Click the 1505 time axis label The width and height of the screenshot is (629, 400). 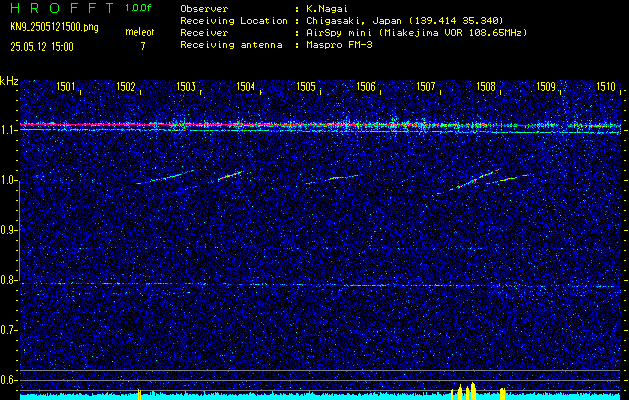(x=306, y=86)
